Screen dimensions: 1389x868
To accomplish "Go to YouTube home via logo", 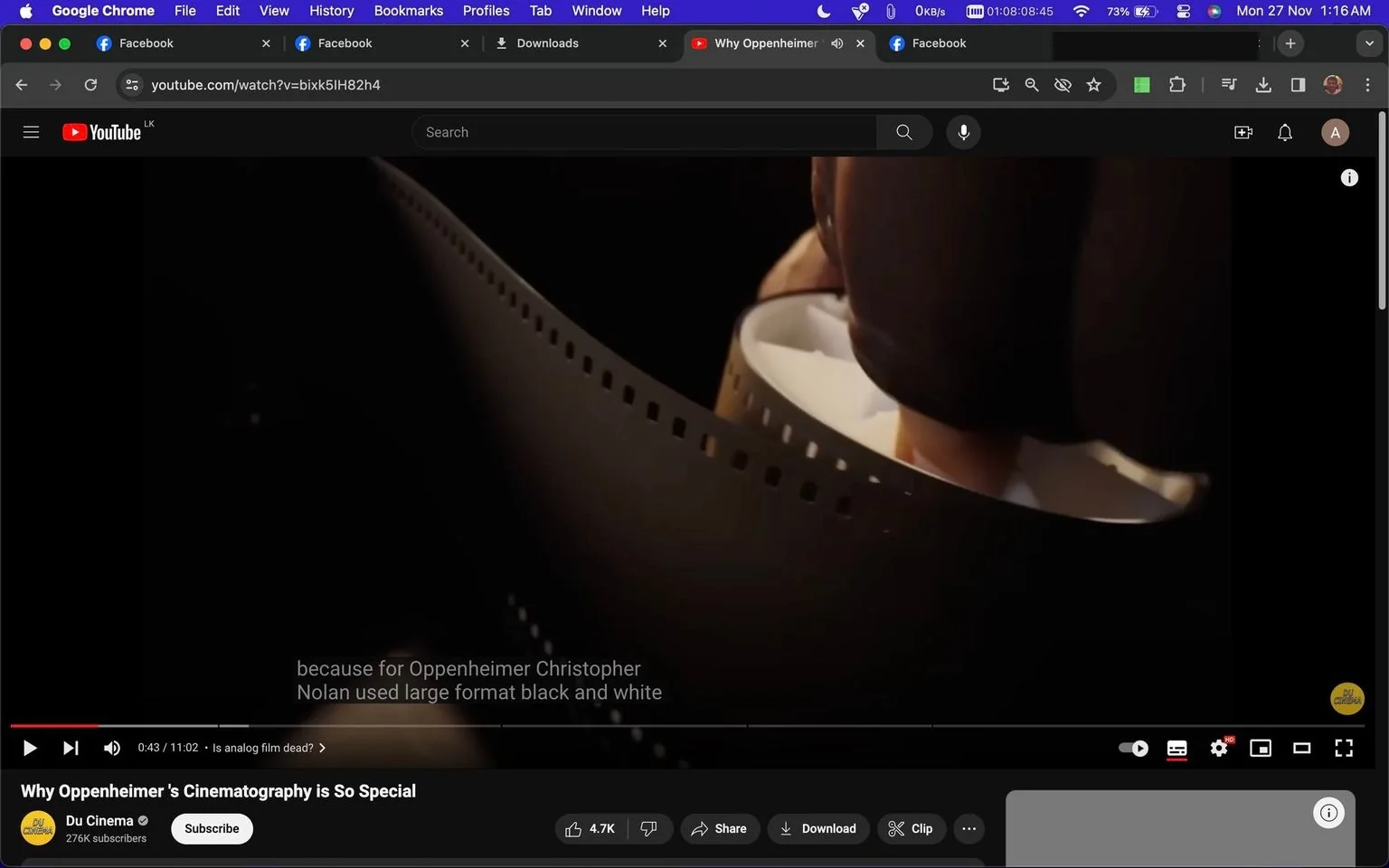I will (x=101, y=132).
